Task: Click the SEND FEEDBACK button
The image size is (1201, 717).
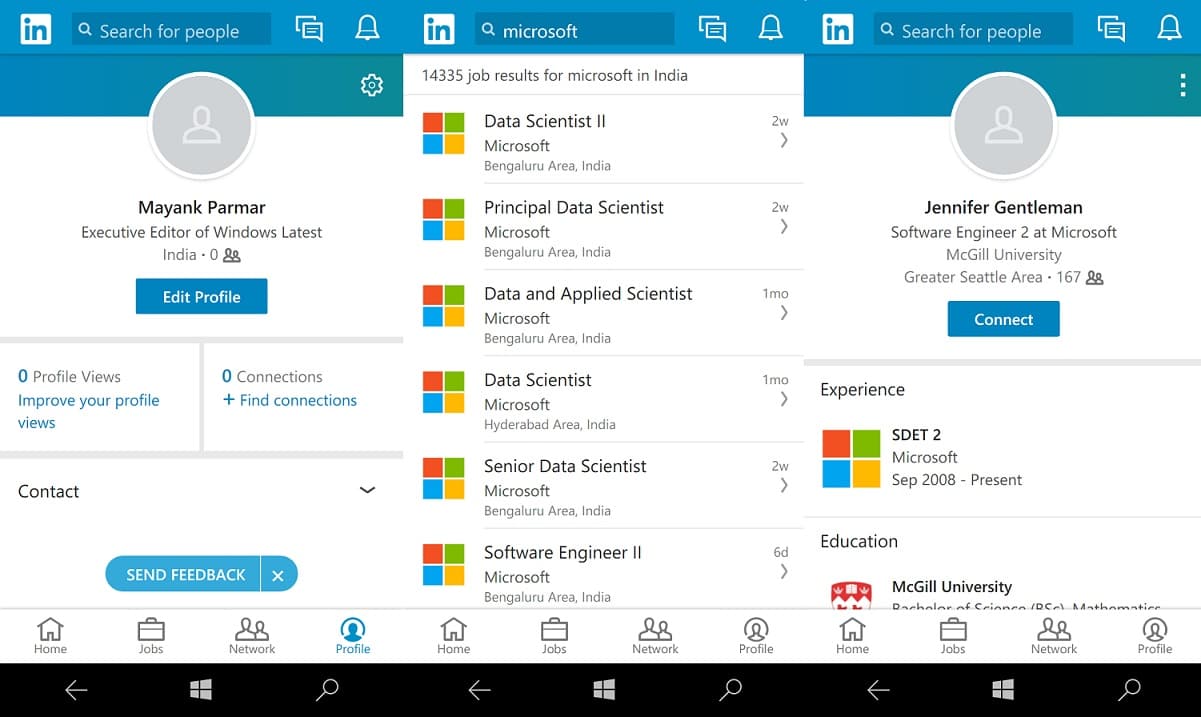Action: pyautogui.click(x=185, y=575)
